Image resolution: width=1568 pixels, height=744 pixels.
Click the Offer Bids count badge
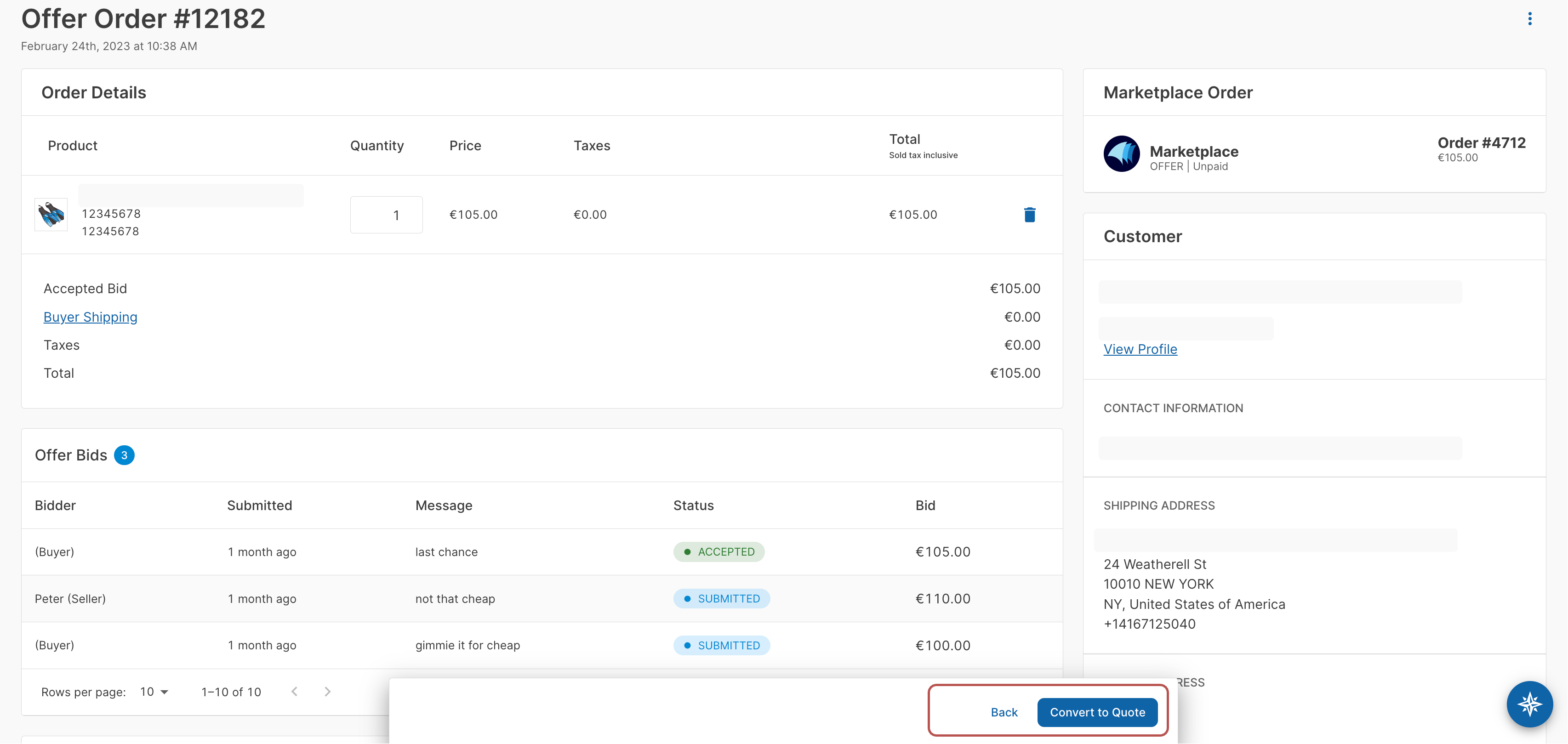(x=124, y=455)
